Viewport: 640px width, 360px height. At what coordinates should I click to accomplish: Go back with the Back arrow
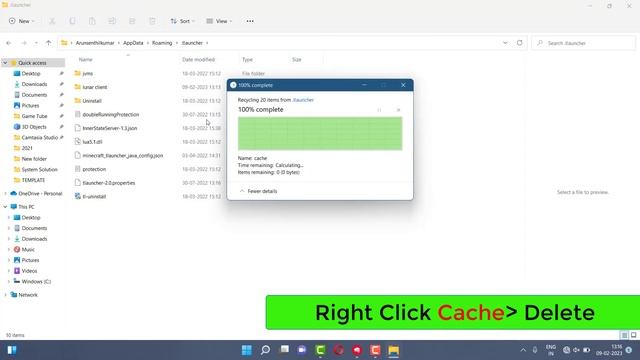9,43
